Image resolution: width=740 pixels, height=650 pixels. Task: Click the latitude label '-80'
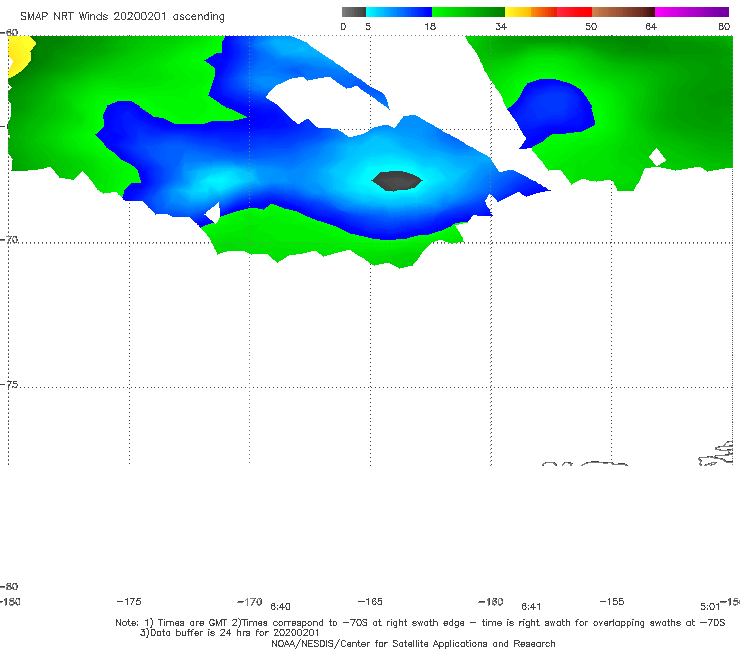[x=9, y=586]
